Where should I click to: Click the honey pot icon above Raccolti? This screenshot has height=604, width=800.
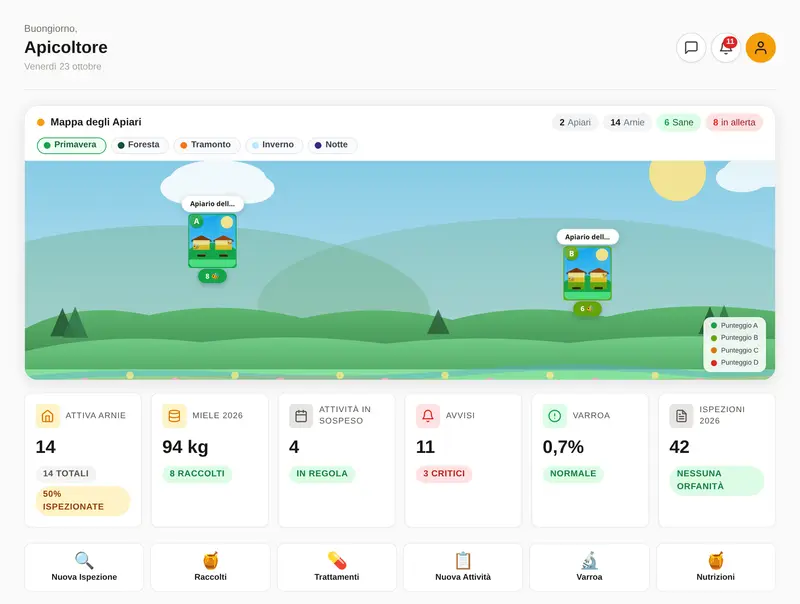[211, 560]
